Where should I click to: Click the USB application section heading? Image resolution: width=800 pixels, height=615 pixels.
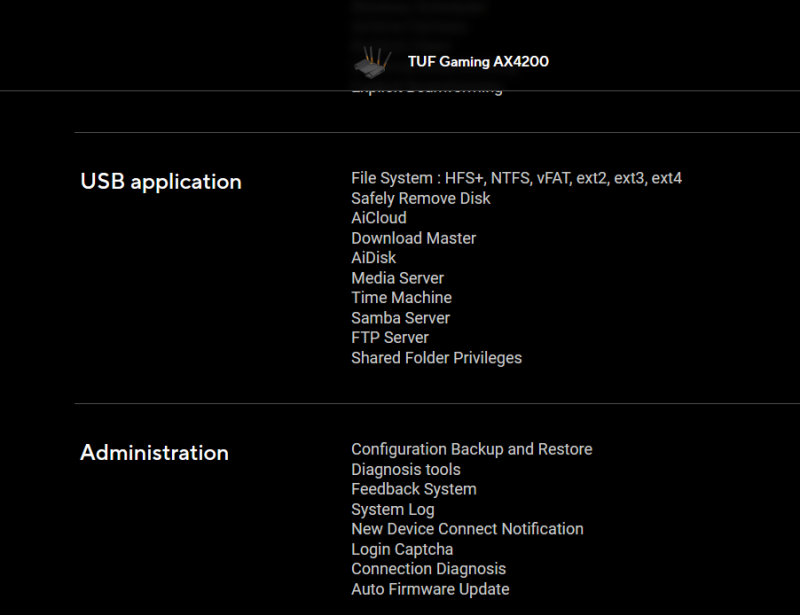pyautogui.click(x=161, y=182)
